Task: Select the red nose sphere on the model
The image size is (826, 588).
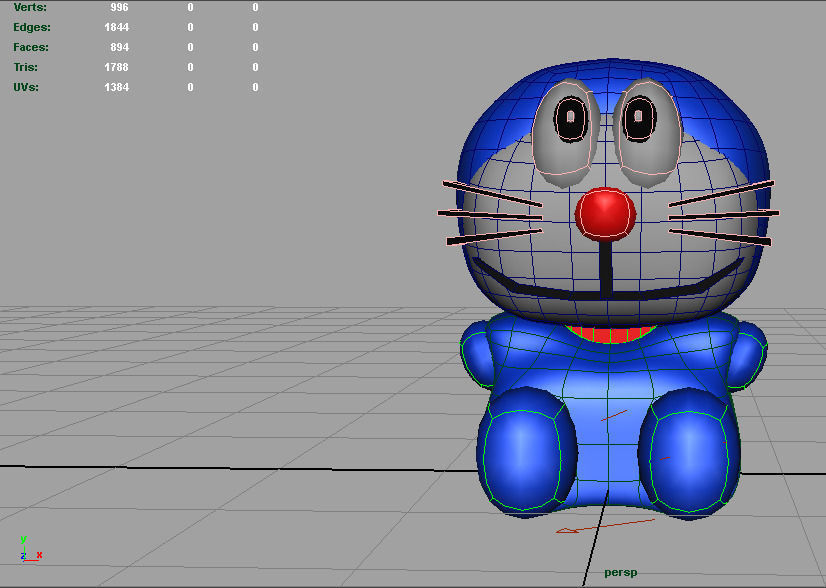Action: [605, 214]
